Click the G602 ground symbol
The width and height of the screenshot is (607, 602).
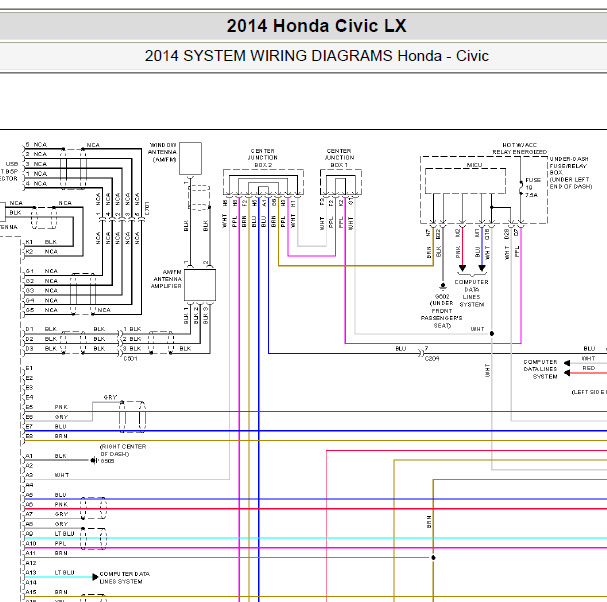pos(443,287)
